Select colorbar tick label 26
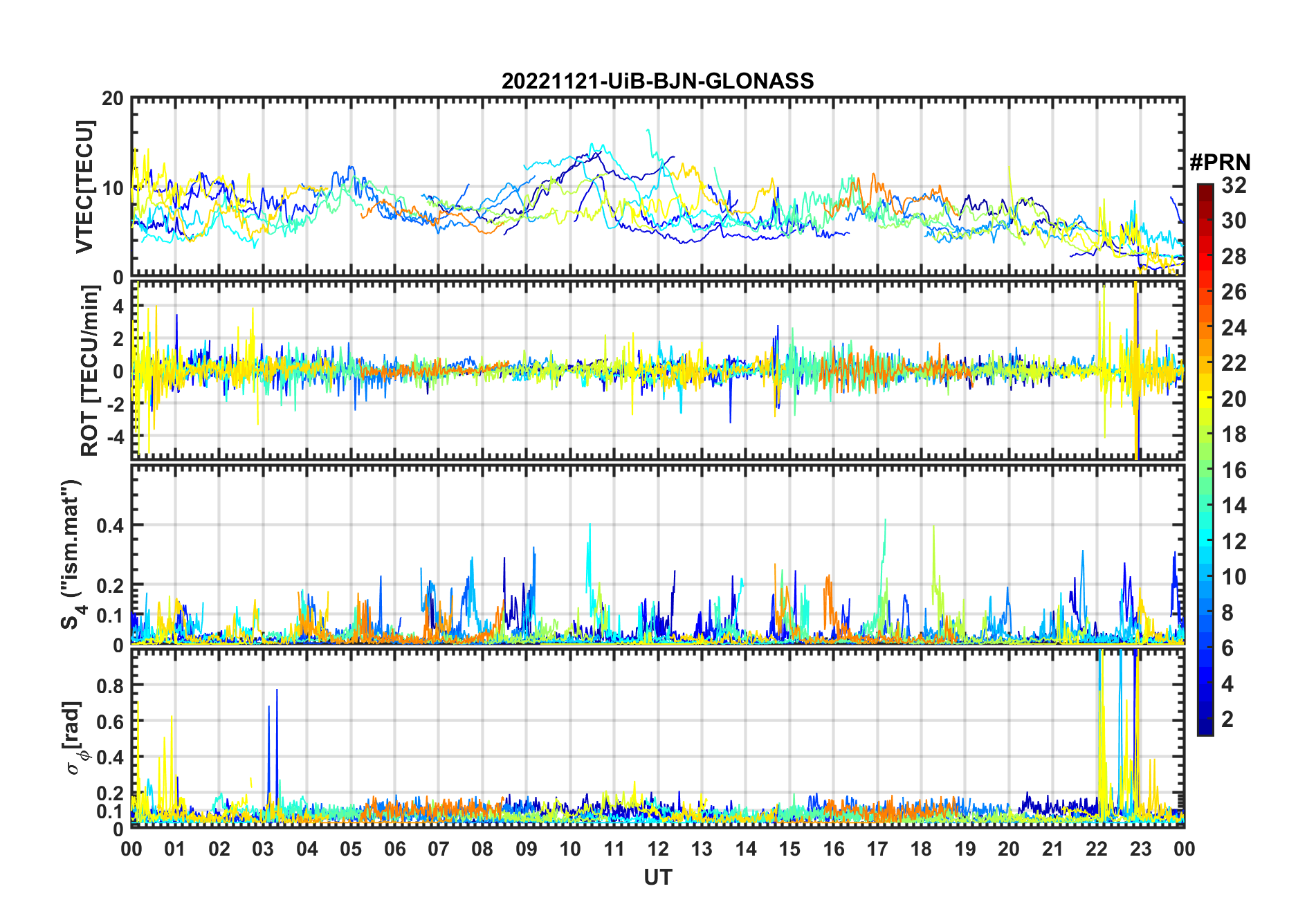 [1234, 292]
